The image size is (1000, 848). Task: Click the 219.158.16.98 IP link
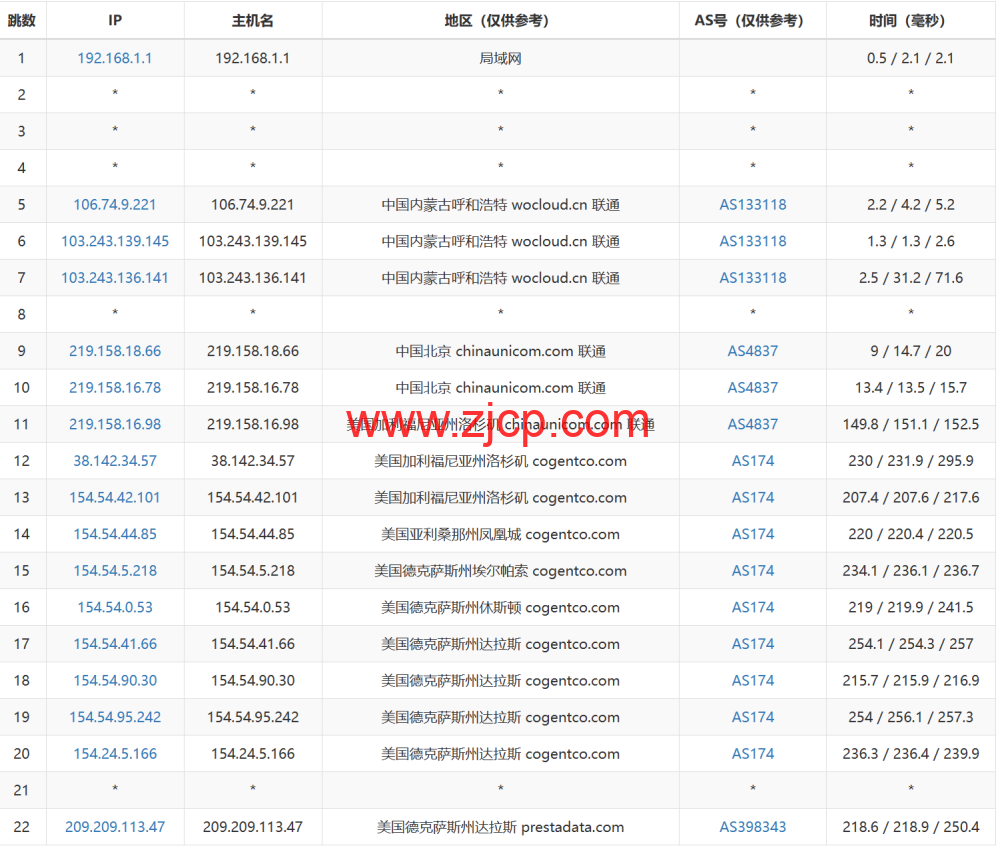[x=115, y=424]
